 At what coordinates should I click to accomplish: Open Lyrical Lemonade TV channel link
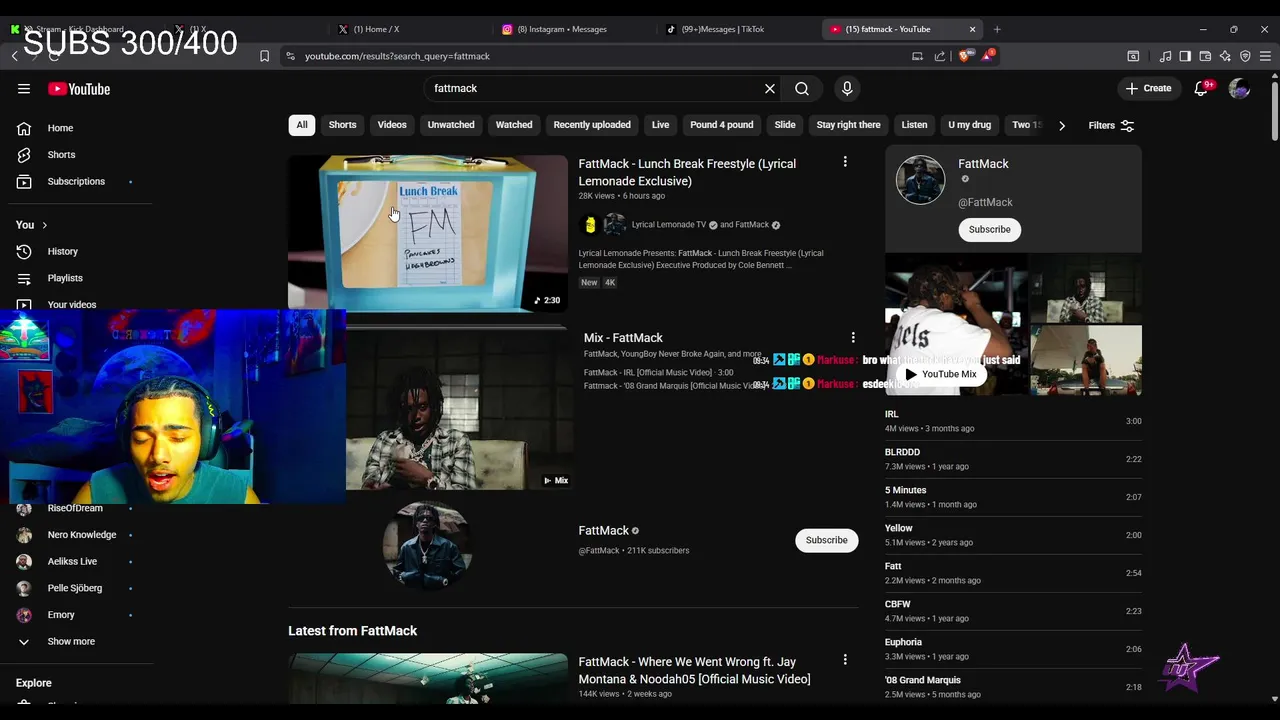668,225
